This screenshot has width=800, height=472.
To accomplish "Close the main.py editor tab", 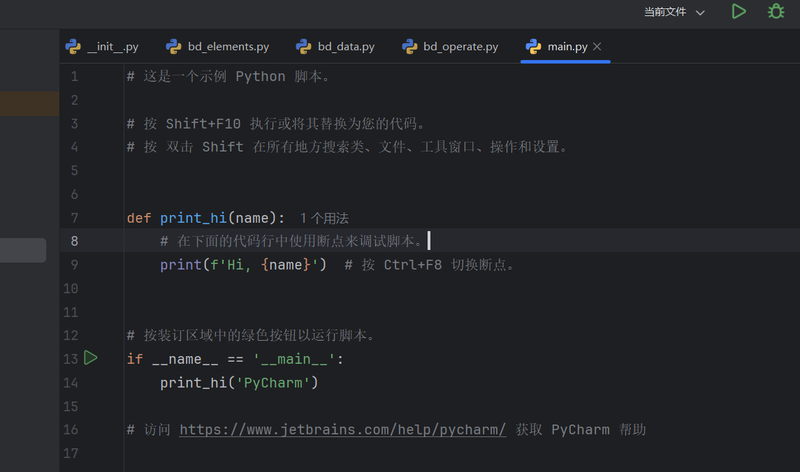I will 597,47.
